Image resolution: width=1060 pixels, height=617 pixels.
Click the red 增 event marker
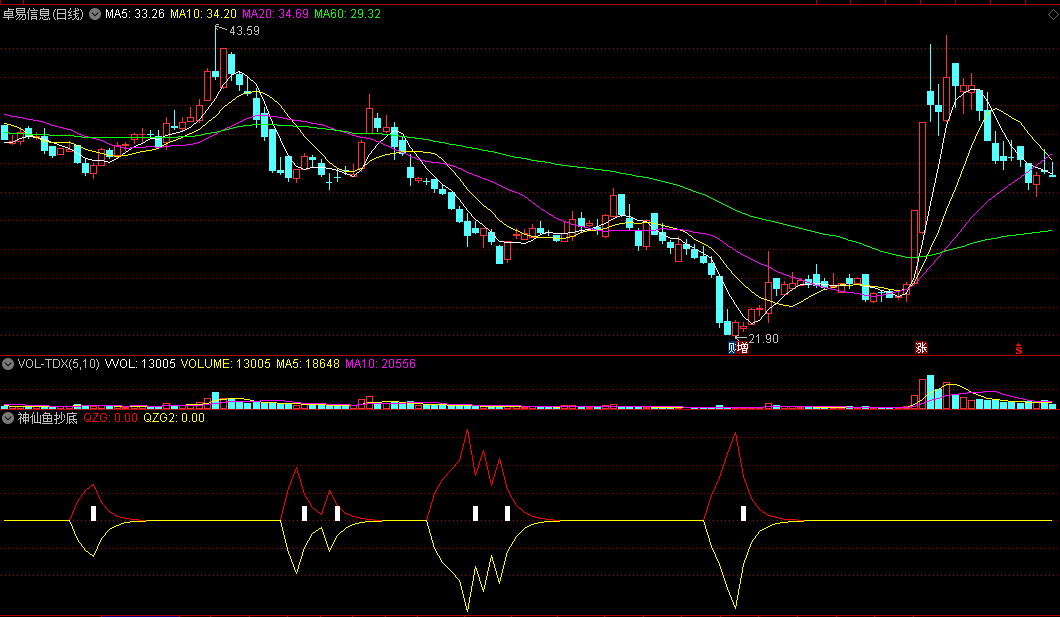coord(742,347)
